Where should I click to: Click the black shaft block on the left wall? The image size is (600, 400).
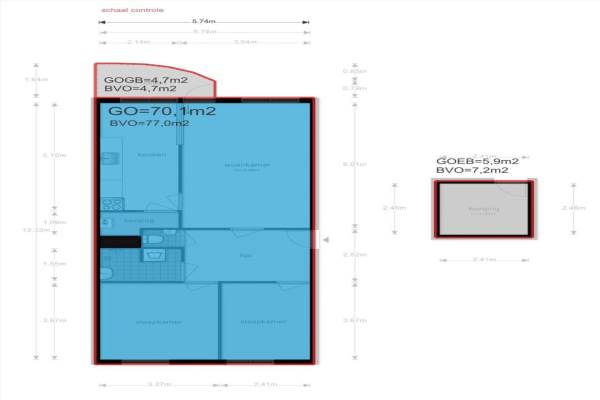click(x=116, y=241)
